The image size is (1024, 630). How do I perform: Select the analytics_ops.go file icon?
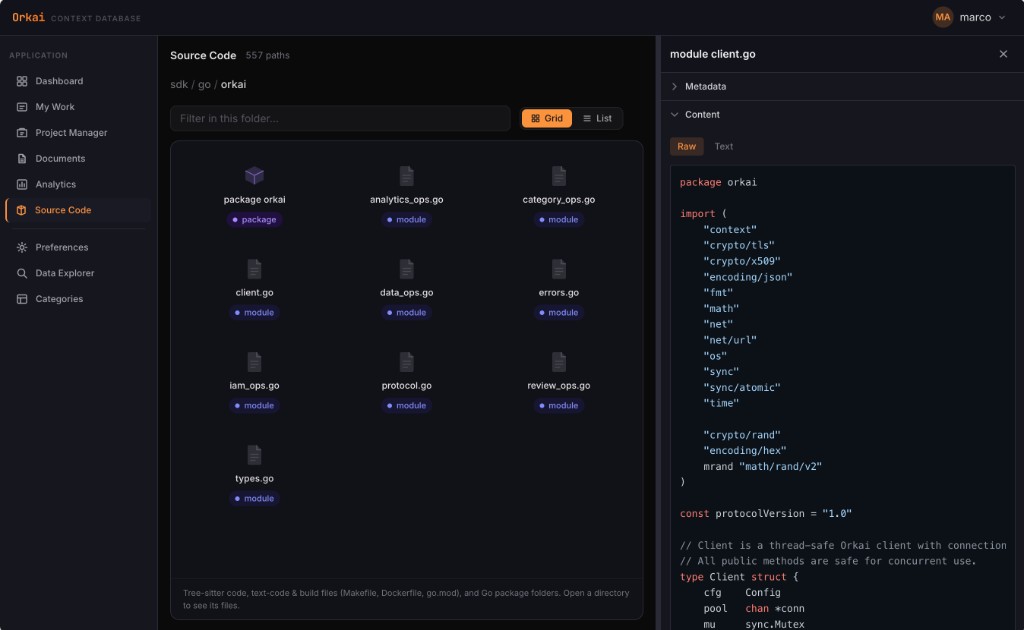[406, 176]
